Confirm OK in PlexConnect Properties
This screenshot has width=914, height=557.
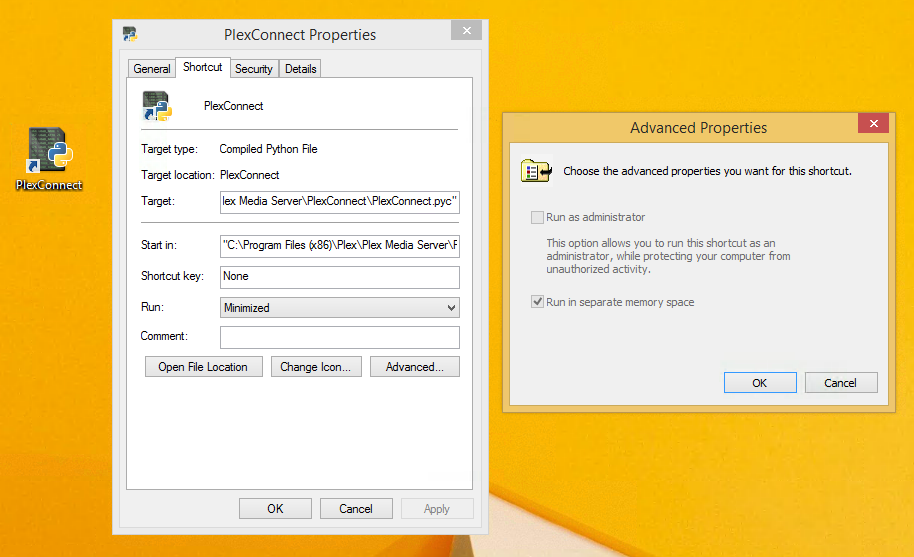(x=275, y=509)
